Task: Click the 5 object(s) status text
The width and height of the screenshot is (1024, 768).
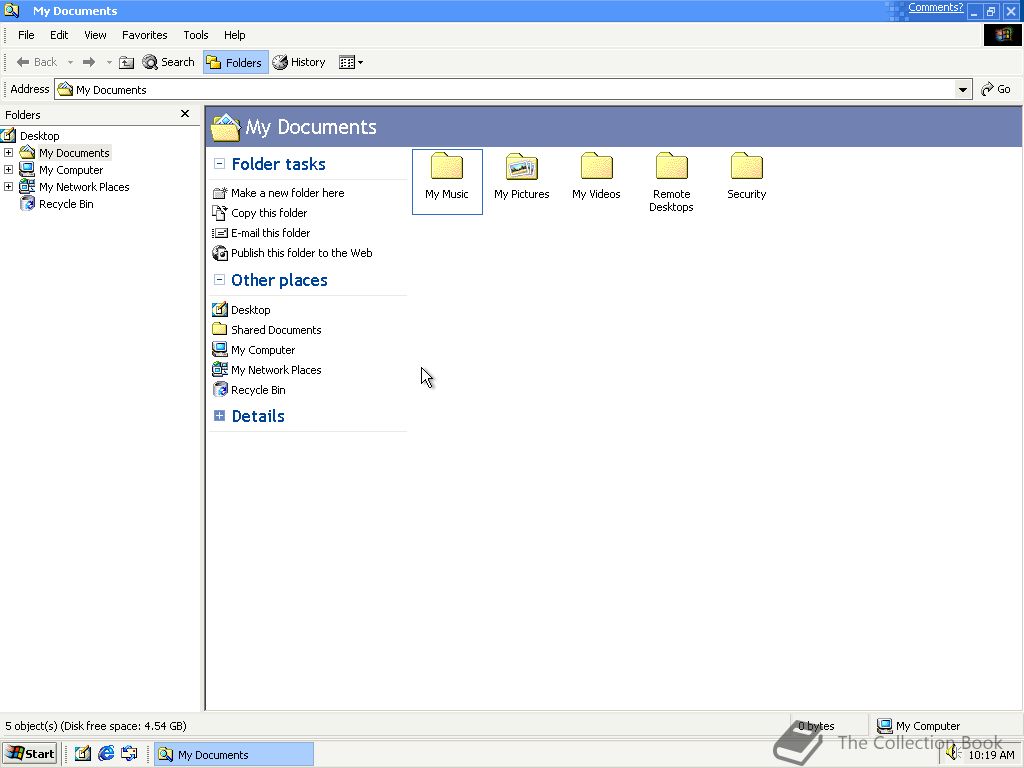Action: (96, 726)
